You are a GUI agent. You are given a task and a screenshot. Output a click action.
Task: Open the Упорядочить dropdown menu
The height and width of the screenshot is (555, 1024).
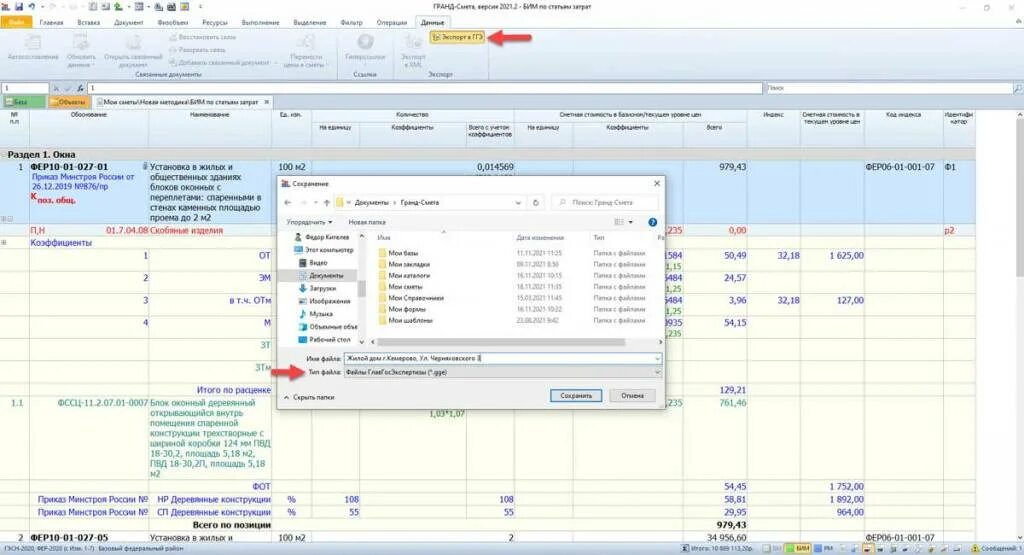click(x=309, y=223)
